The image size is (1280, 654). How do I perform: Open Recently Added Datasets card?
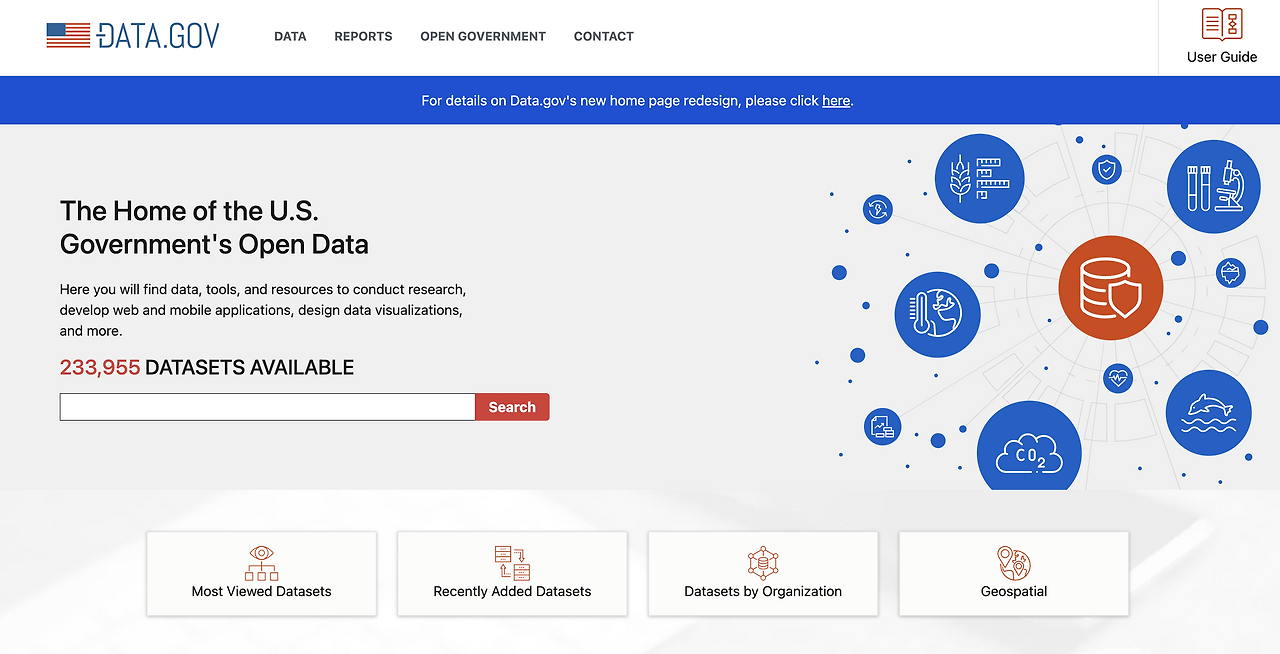coord(512,573)
